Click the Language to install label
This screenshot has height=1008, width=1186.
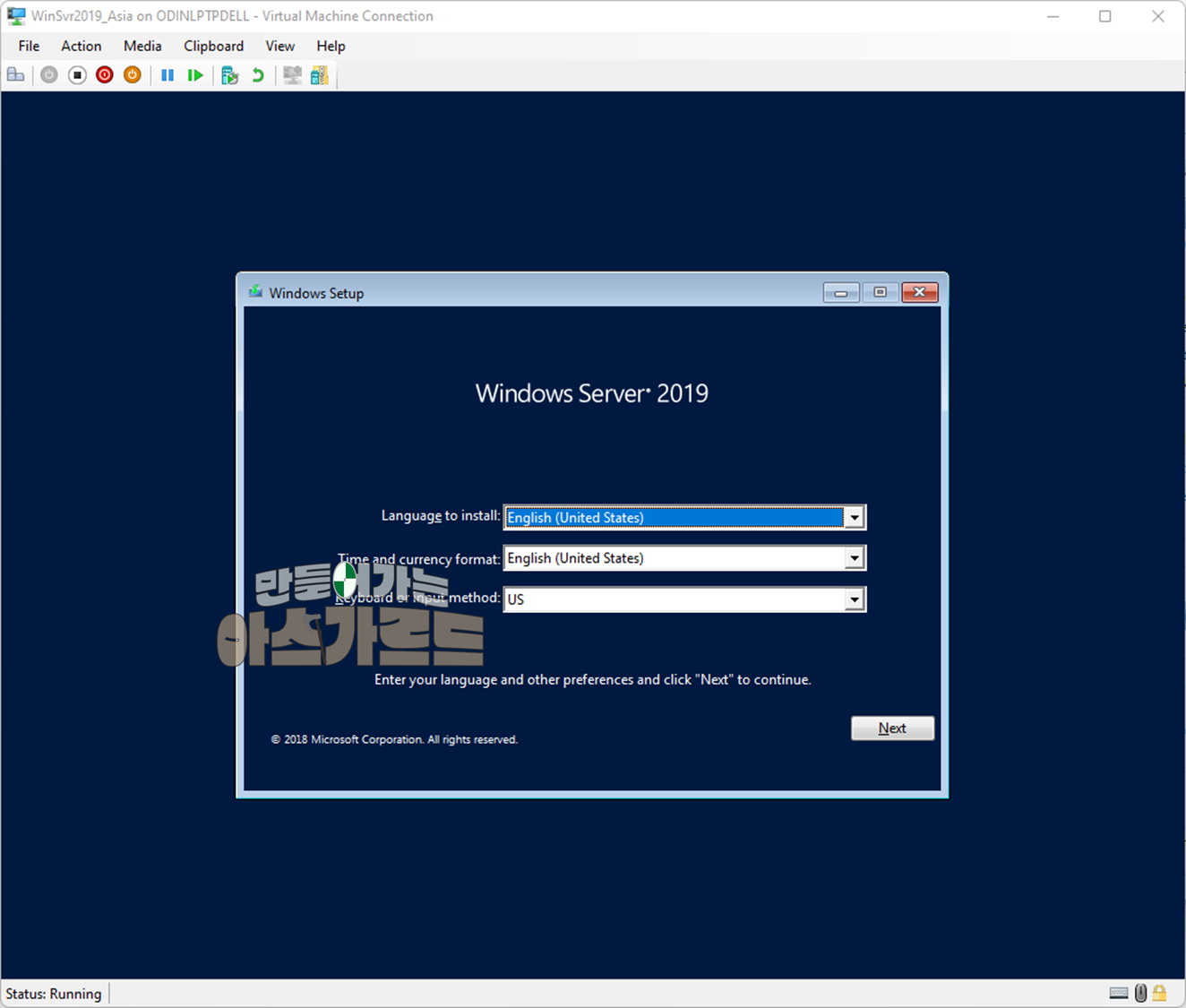point(441,515)
